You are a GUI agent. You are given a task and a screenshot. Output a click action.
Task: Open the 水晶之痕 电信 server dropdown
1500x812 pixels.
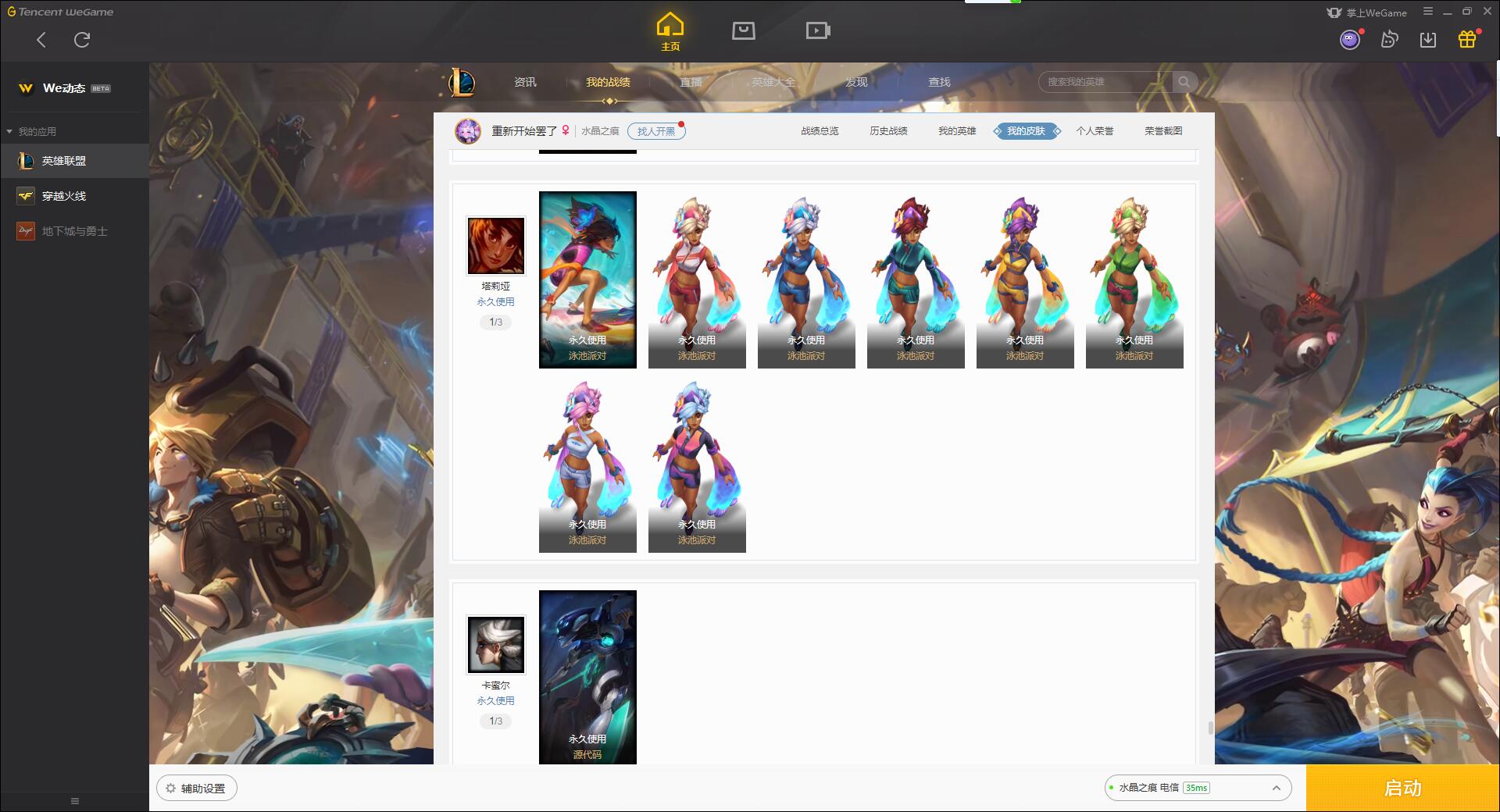(x=1198, y=788)
